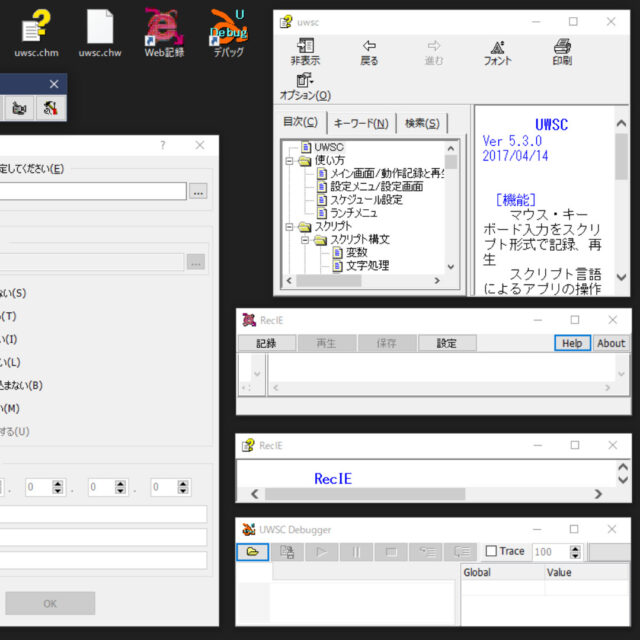Switch to the キーワード(N) tab

coord(361,123)
